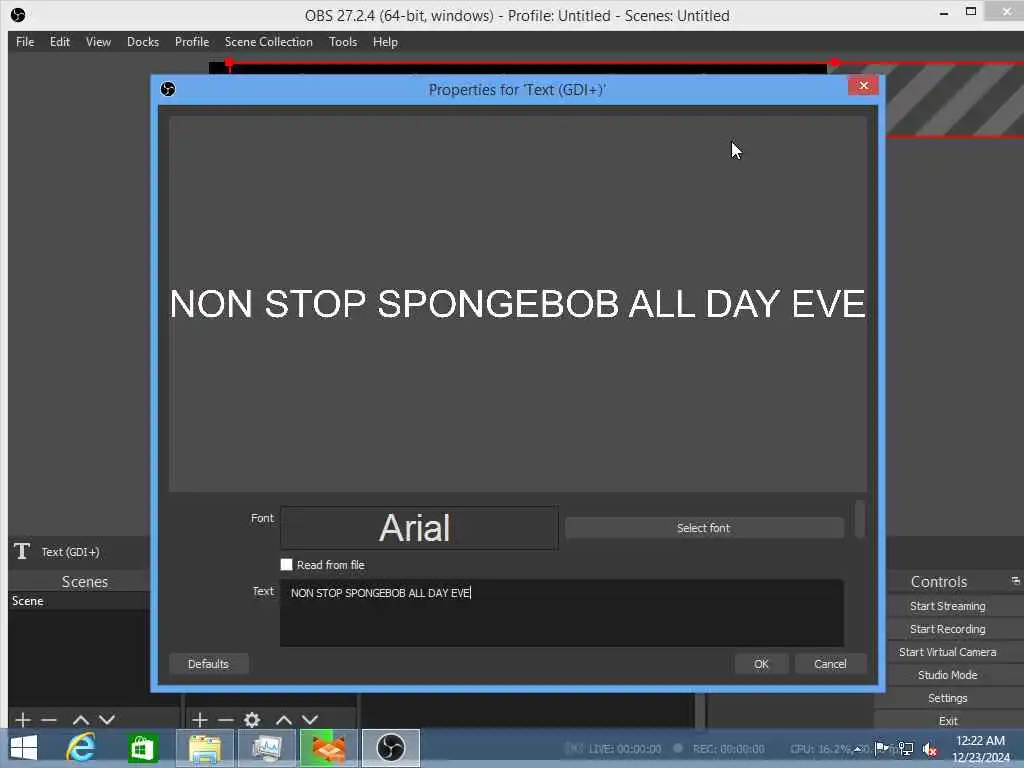
Task: Open the Edit menu
Action: (x=59, y=42)
